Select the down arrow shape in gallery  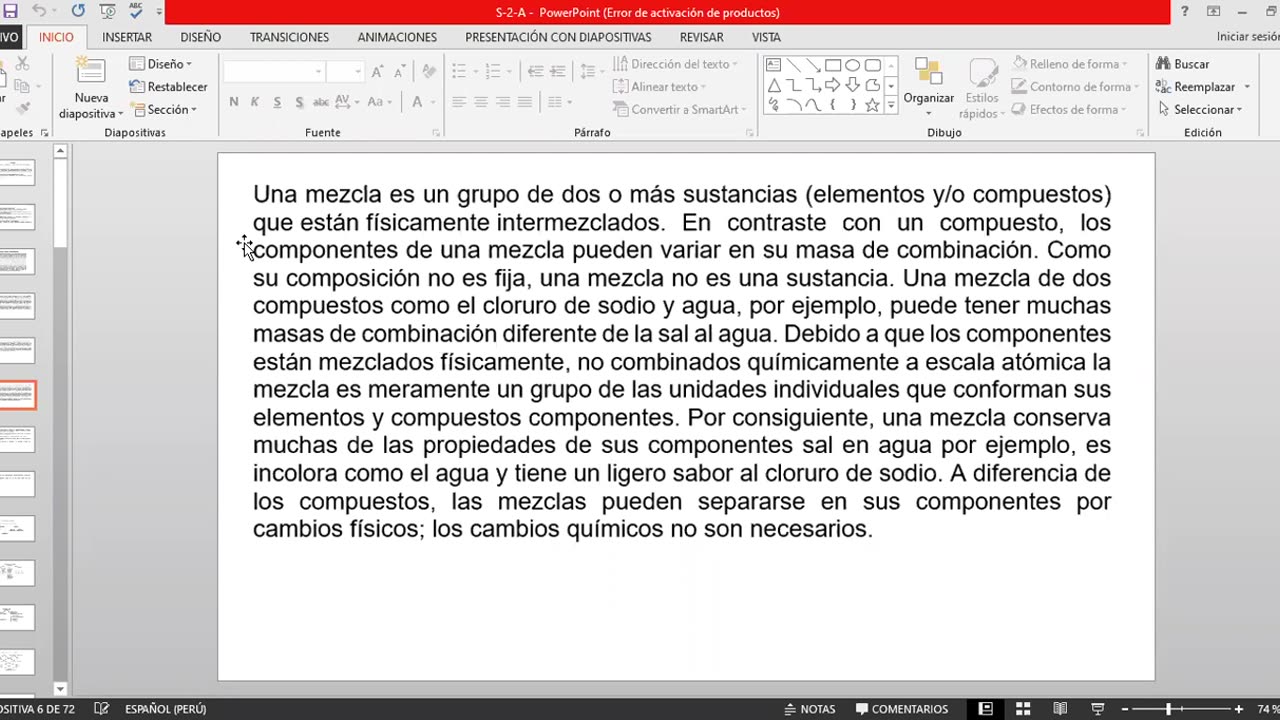[852, 85]
